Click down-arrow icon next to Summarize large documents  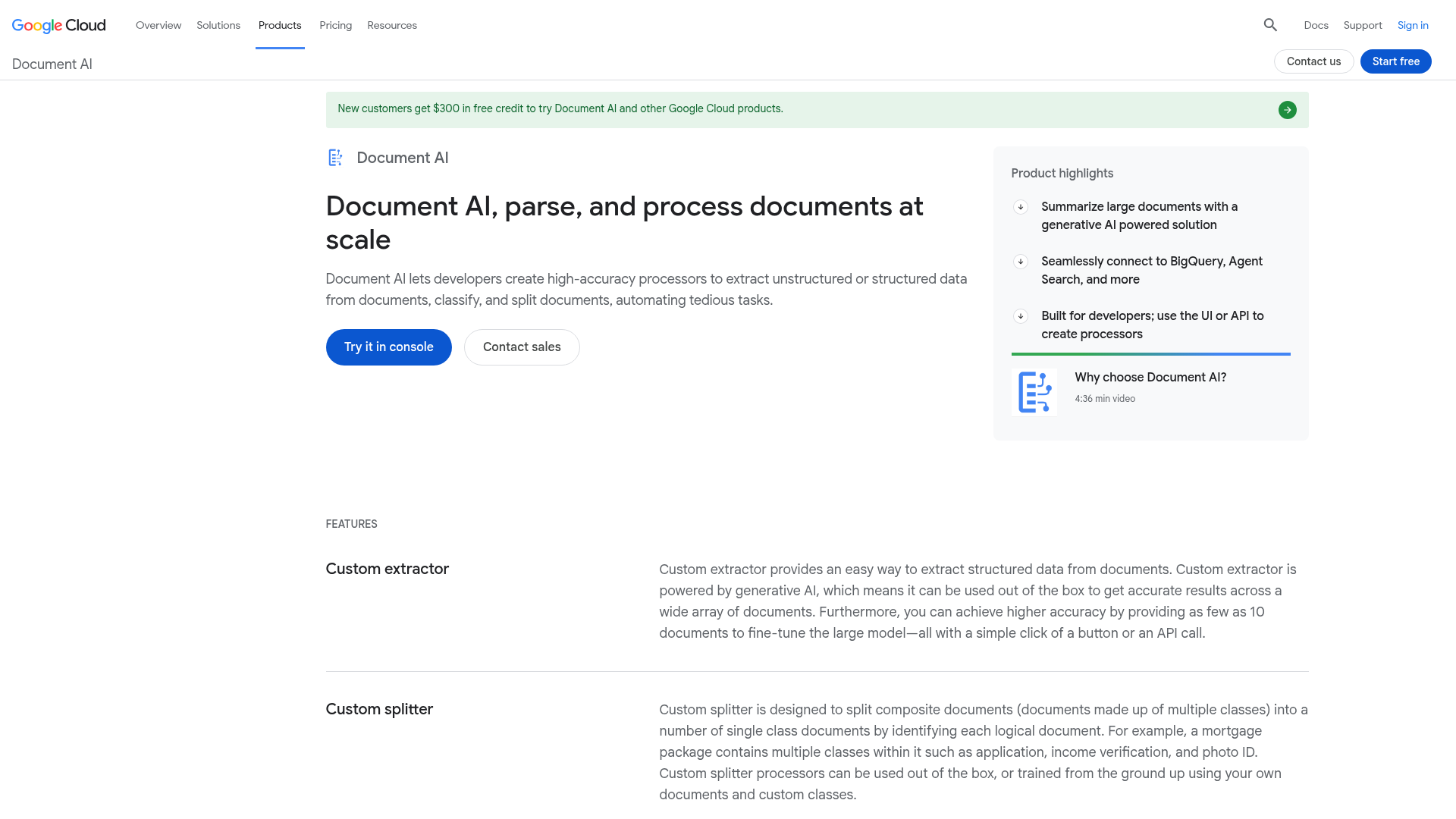point(1020,207)
